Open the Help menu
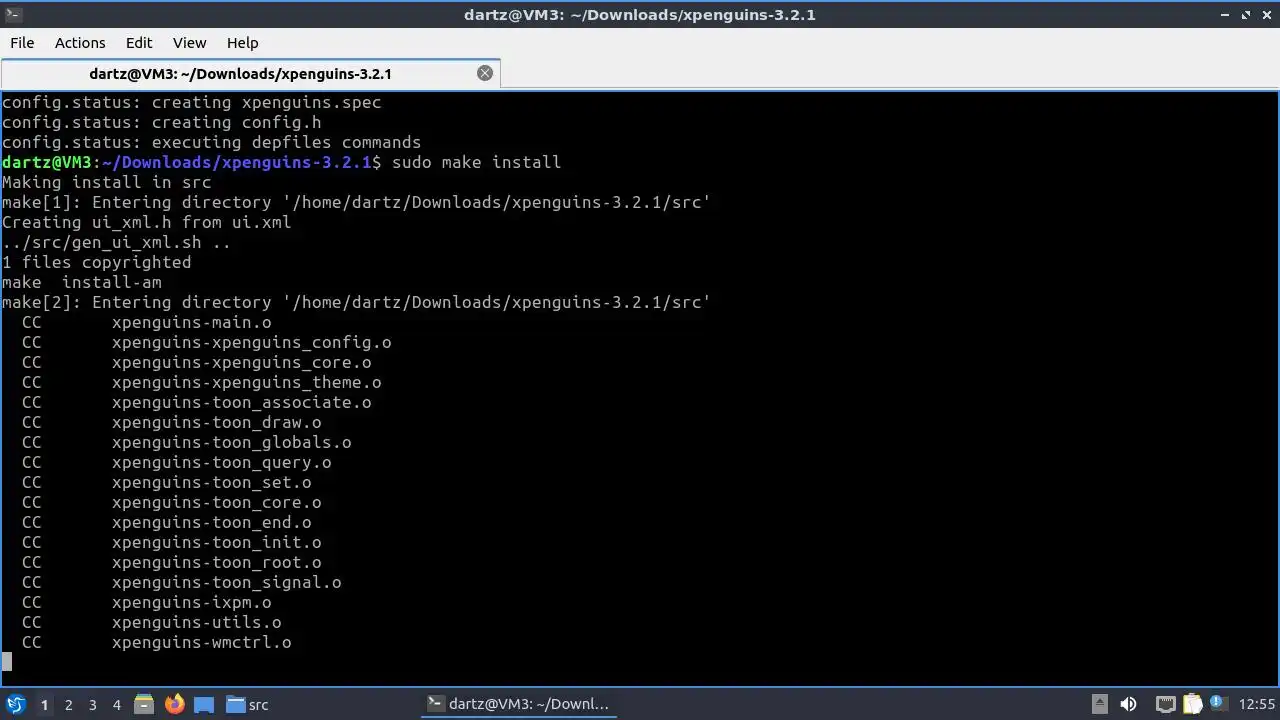 (x=242, y=43)
